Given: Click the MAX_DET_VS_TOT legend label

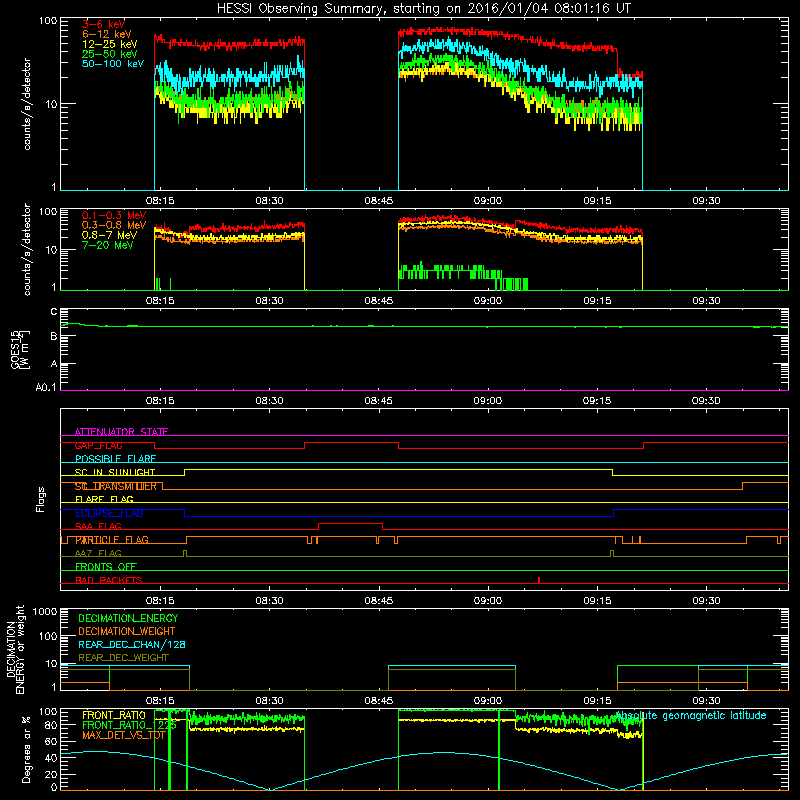Looking at the screenshot, I should pos(124,735).
